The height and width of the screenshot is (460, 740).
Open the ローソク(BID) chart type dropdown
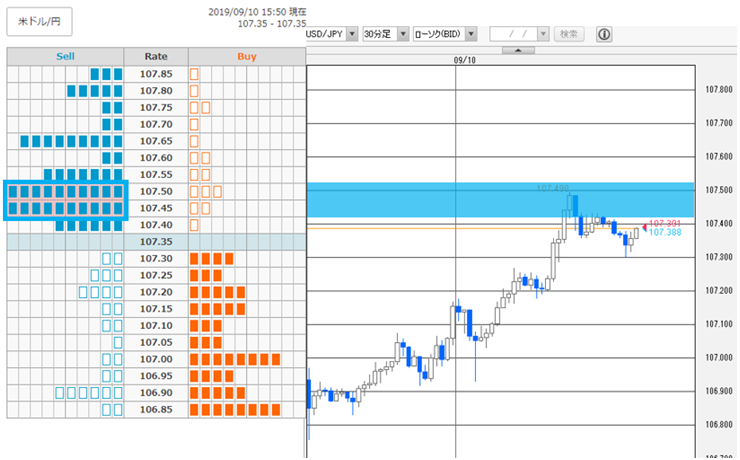point(471,34)
